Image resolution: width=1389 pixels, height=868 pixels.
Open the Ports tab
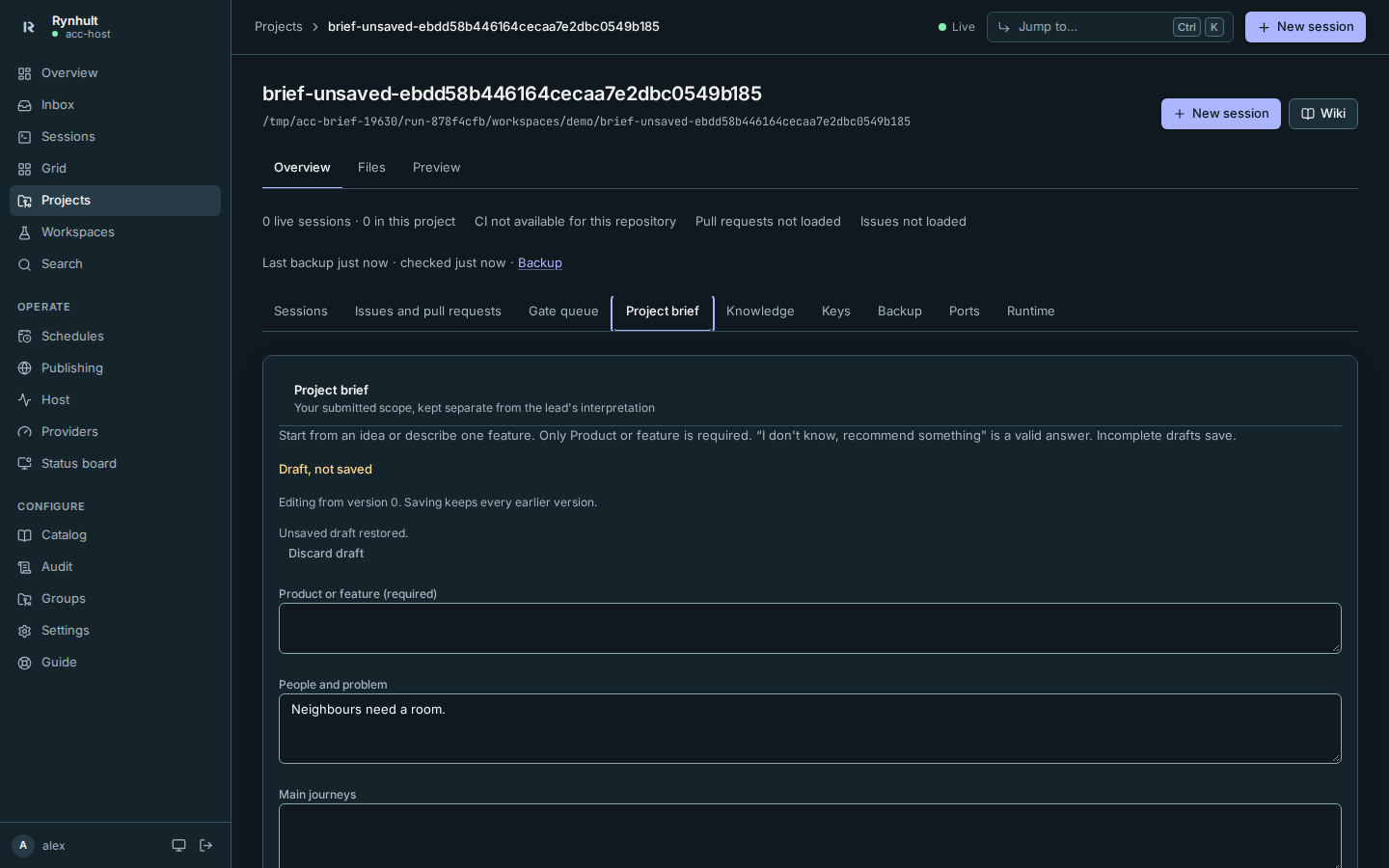965,312
